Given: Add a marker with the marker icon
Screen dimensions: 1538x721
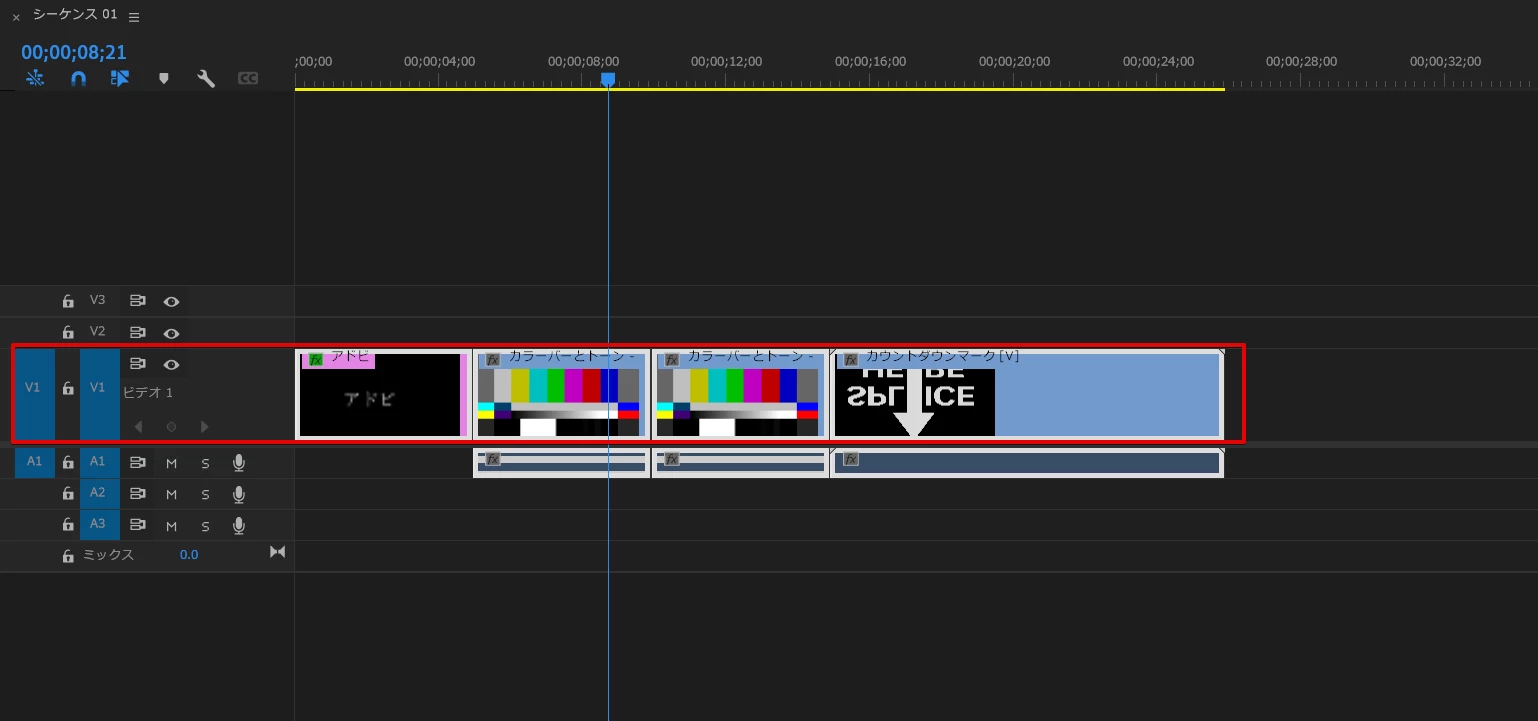Looking at the screenshot, I should [x=164, y=78].
